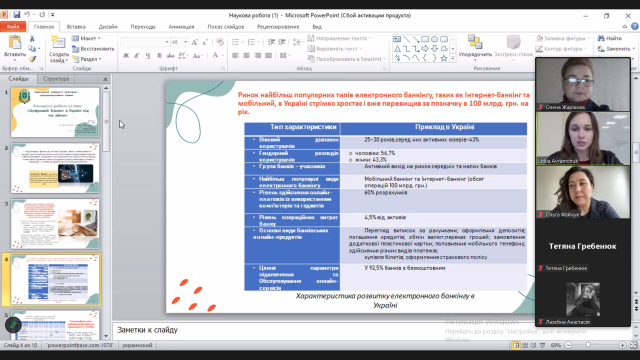
Task: Toggle underline (Ч) formatting
Action: pos(148,56)
